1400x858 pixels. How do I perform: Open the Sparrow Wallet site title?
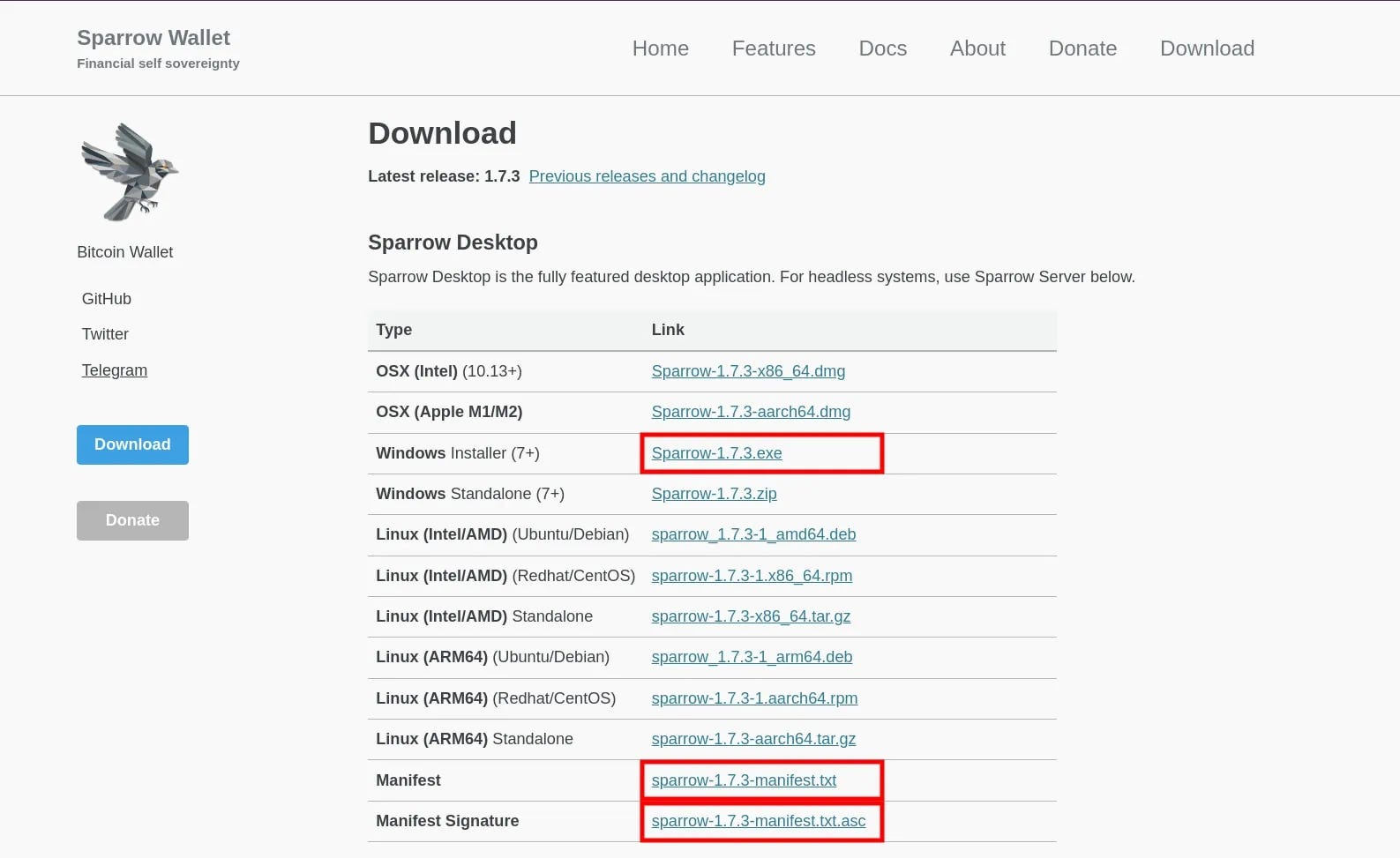(x=153, y=38)
